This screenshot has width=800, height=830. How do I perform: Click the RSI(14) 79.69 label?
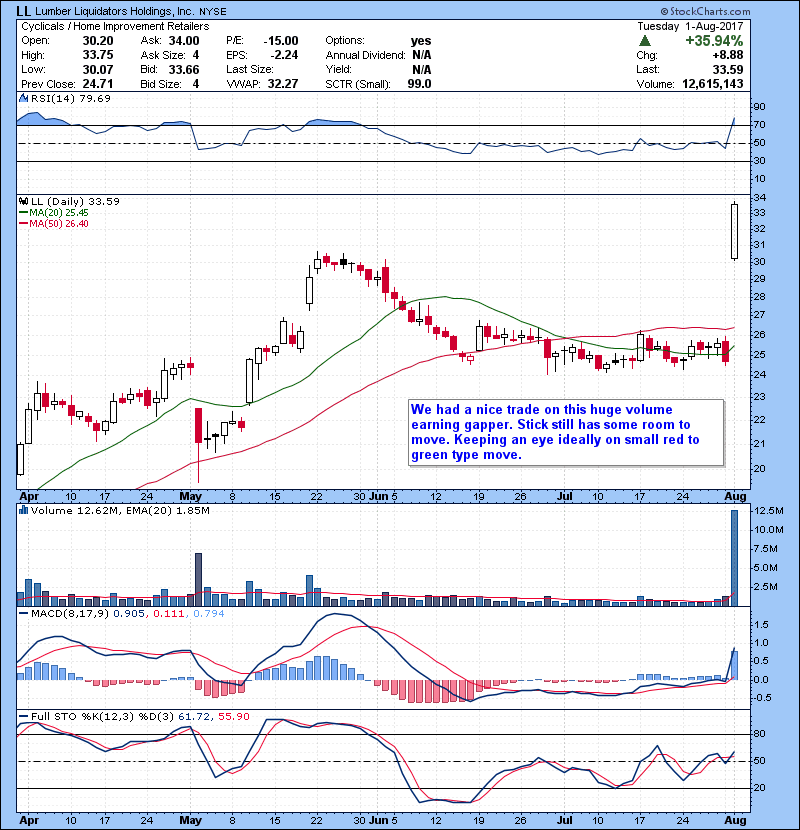pos(70,98)
